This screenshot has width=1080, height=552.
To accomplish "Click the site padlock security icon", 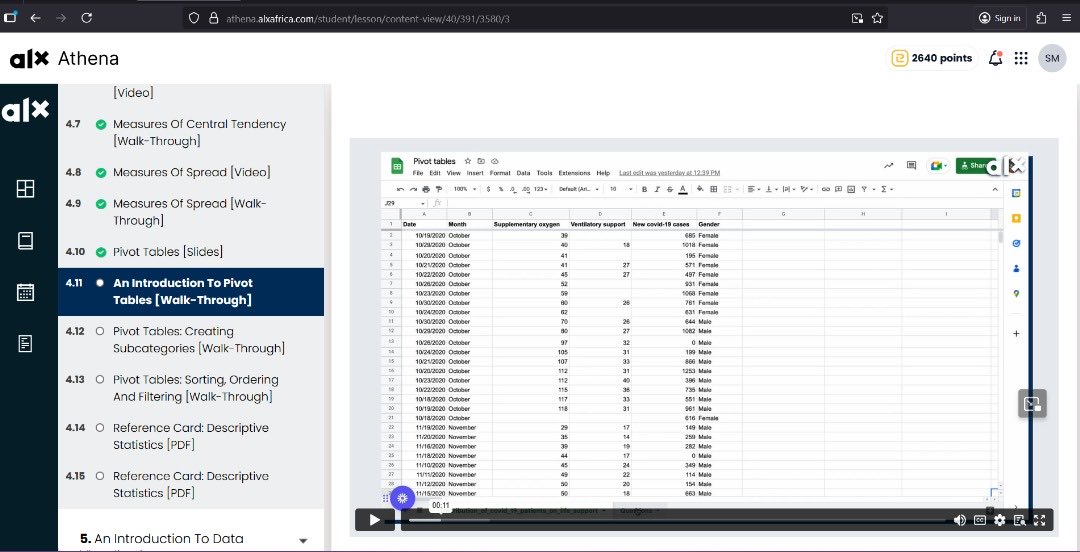I will (214, 19).
